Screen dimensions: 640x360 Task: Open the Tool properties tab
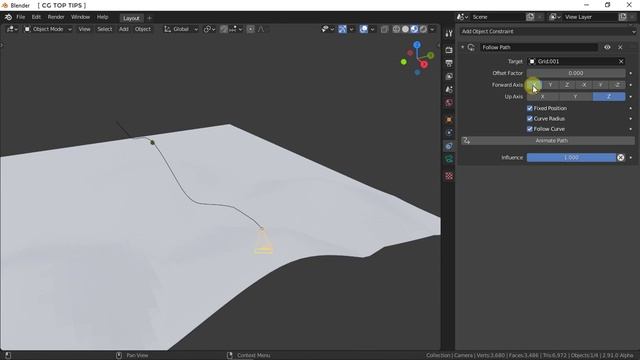(449, 33)
